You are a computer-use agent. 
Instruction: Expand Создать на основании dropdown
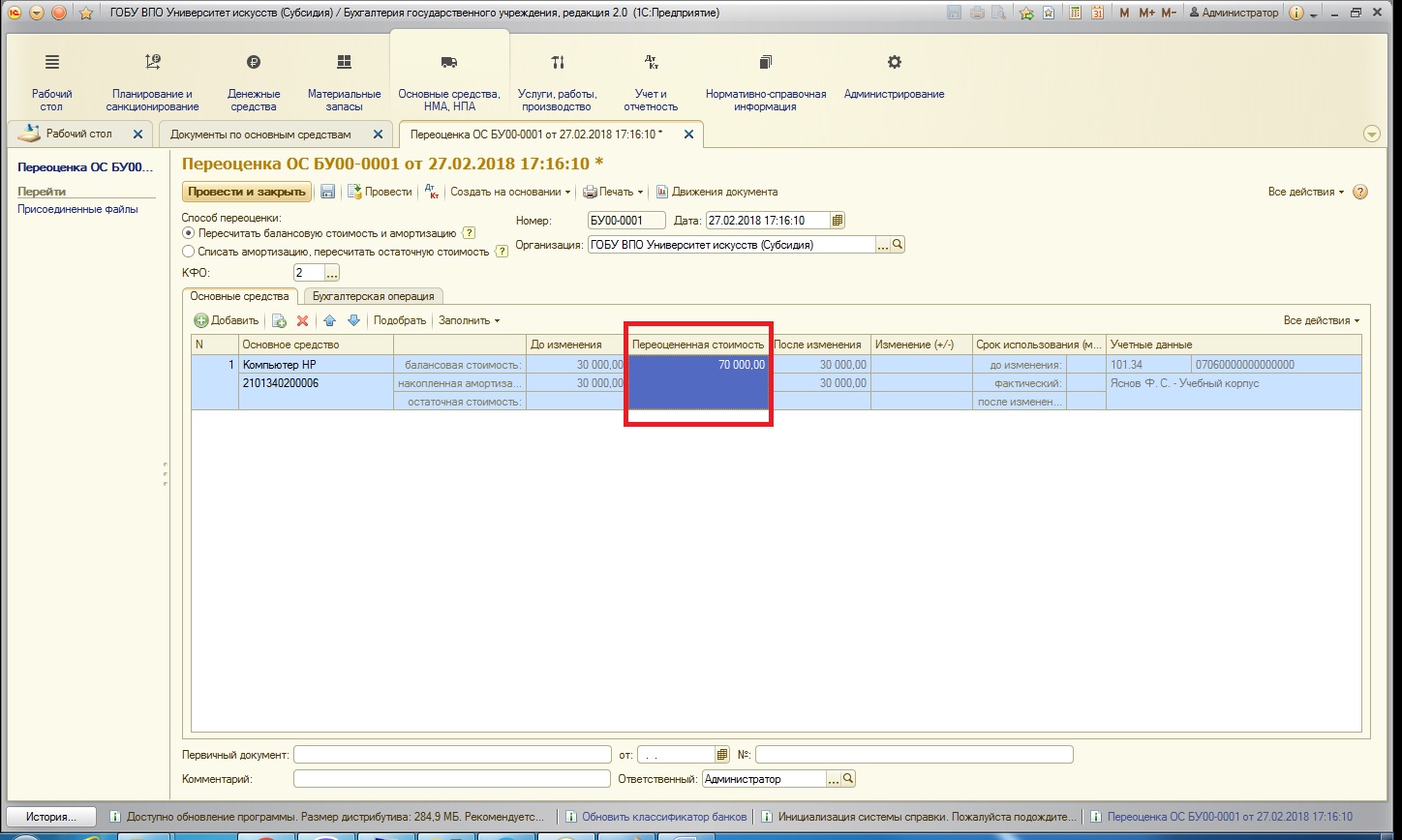click(510, 192)
